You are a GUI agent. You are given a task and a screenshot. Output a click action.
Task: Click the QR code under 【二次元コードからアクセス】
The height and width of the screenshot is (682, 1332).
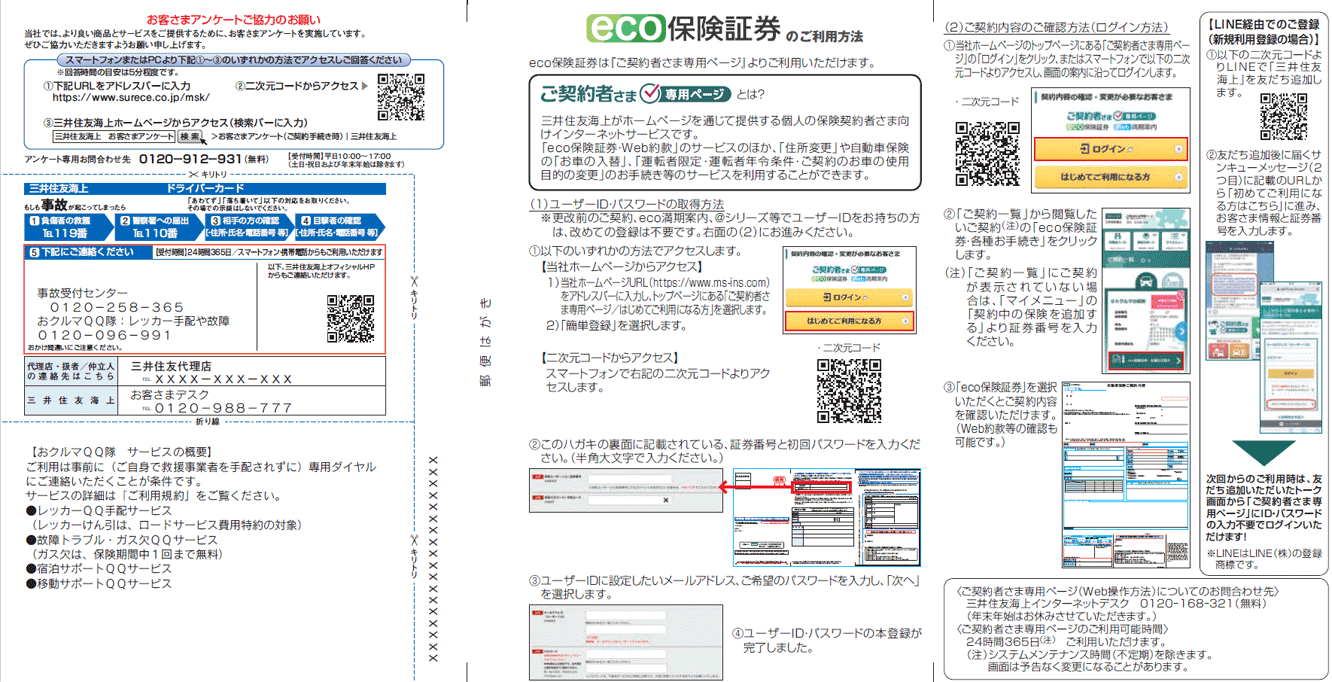pyautogui.click(x=848, y=391)
